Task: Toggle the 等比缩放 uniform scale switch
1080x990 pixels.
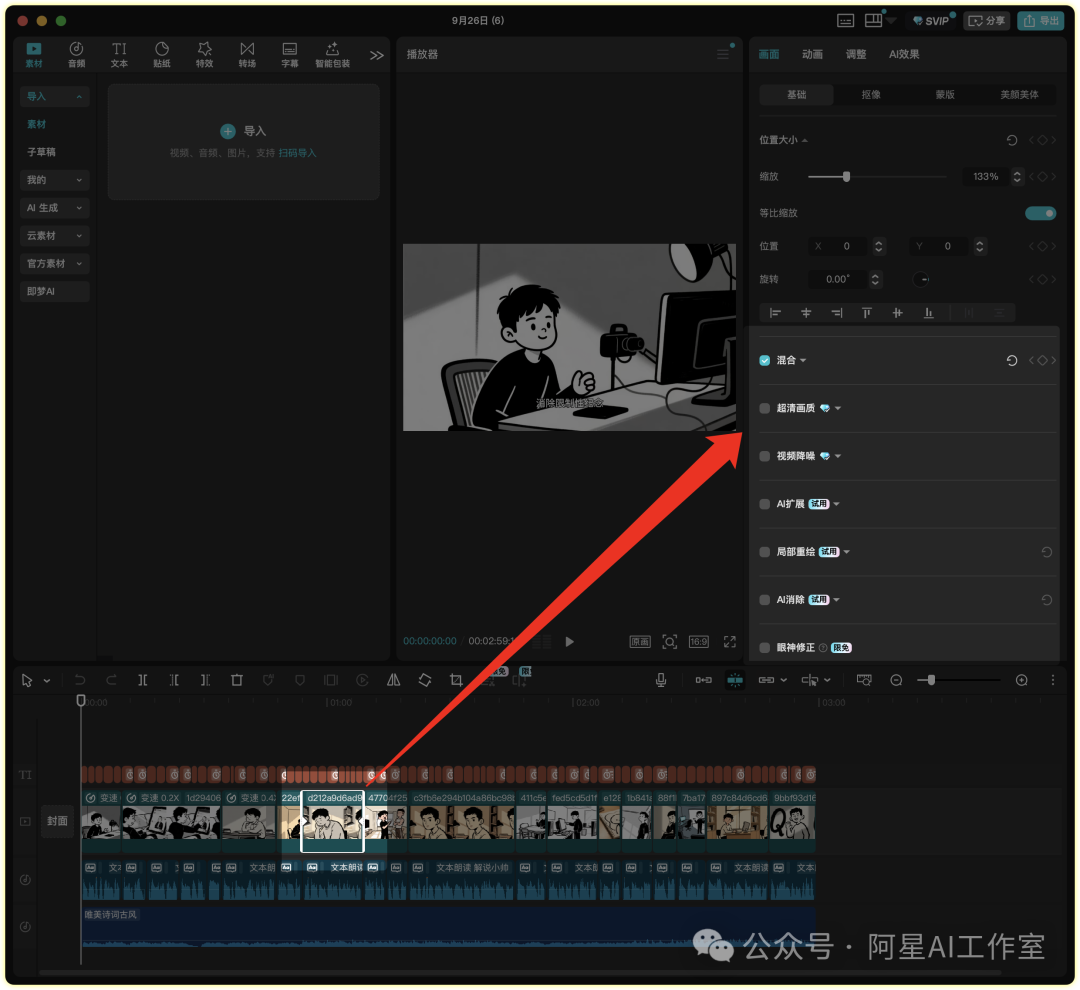Action: tap(1040, 213)
